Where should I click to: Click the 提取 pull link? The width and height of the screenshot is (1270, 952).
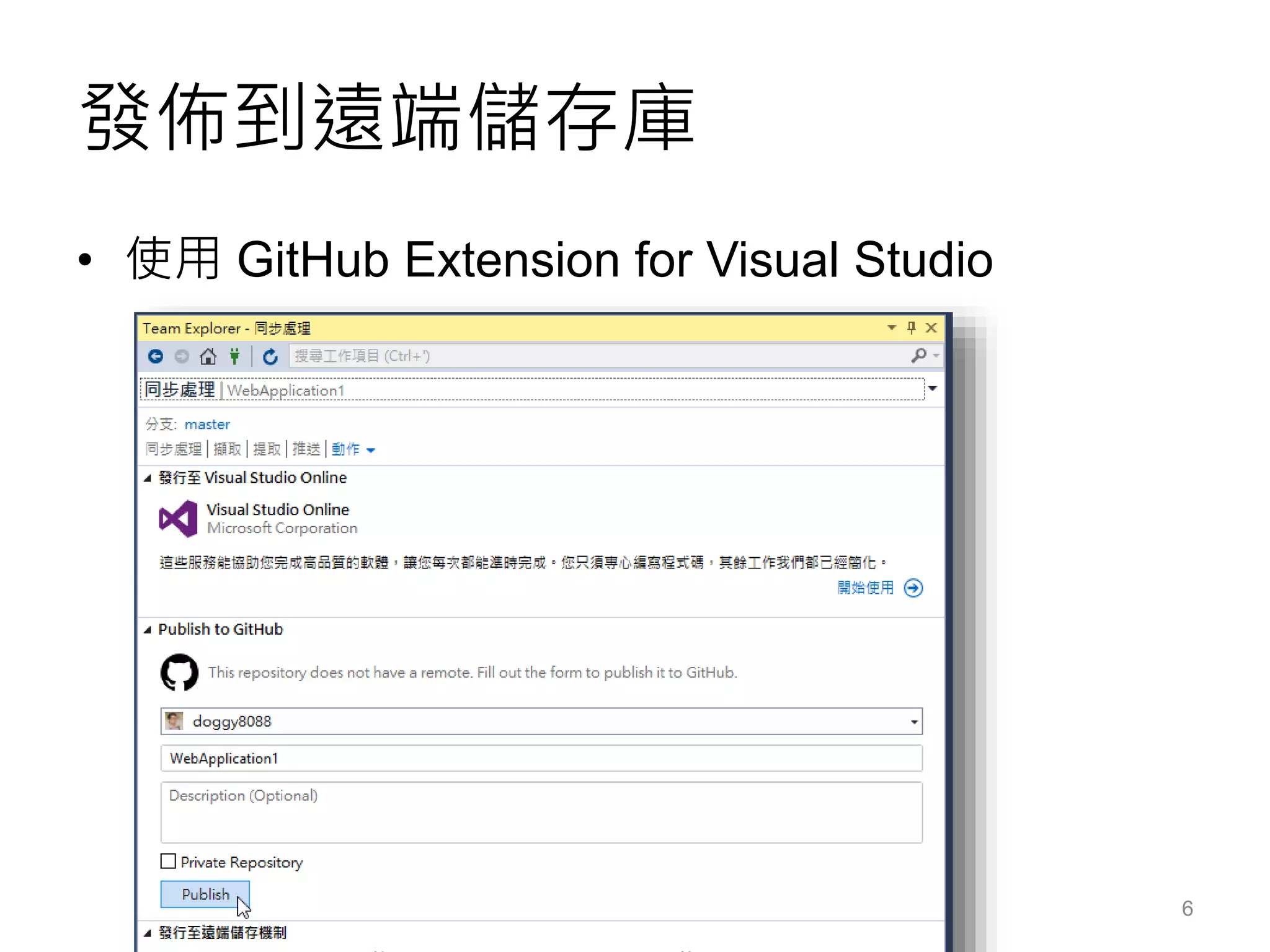(267, 449)
